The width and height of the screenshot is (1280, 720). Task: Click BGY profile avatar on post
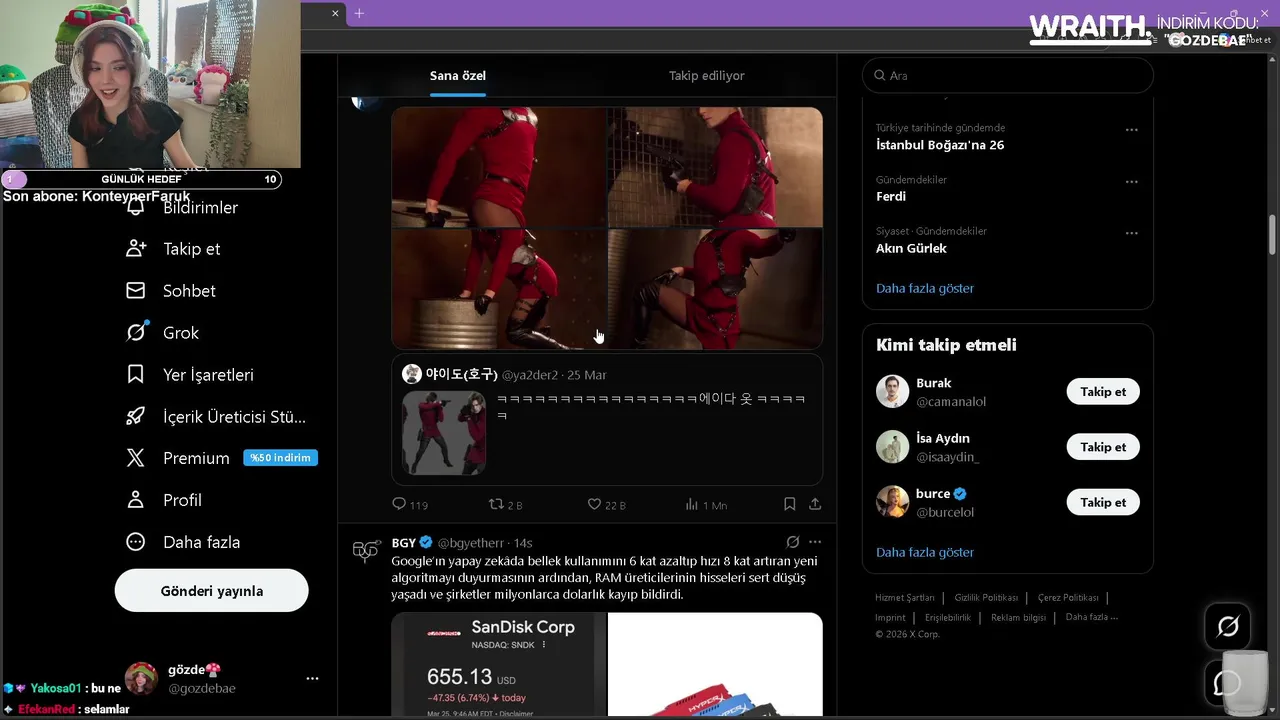pyautogui.click(x=367, y=550)
